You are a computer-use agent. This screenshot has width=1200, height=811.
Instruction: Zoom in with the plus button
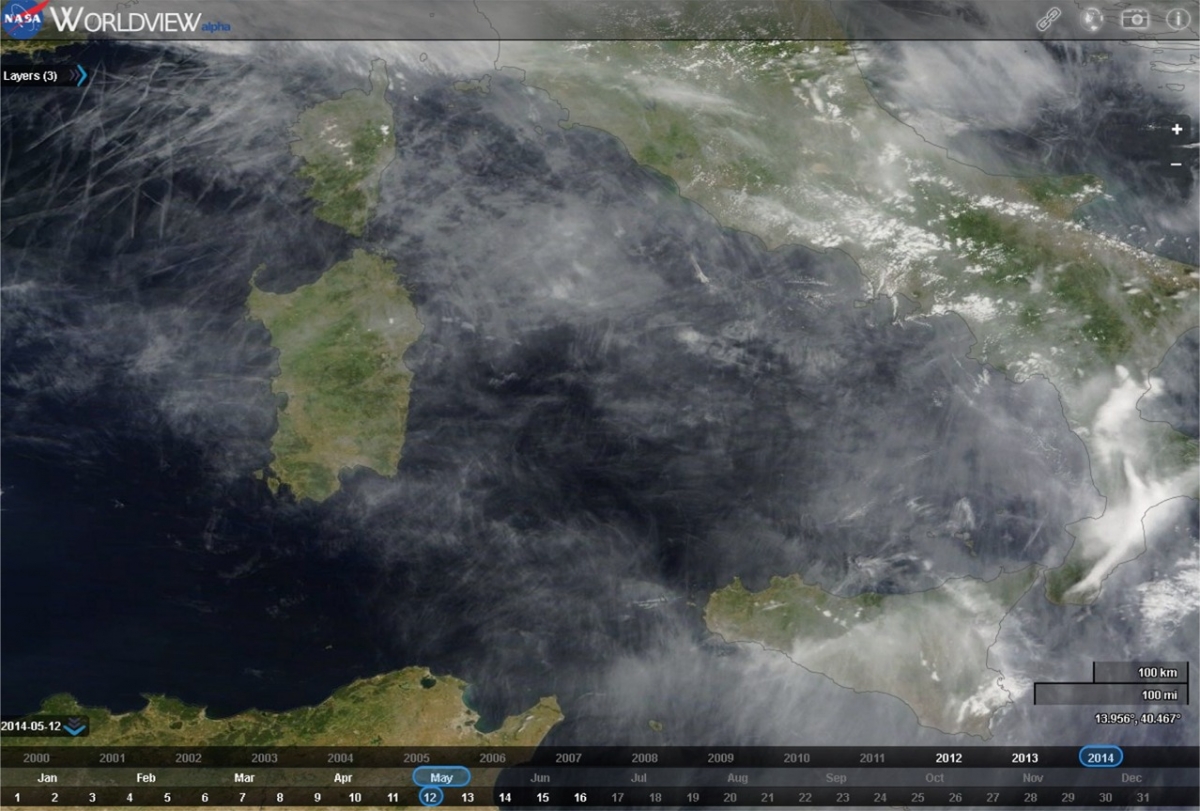point(1177,129)
